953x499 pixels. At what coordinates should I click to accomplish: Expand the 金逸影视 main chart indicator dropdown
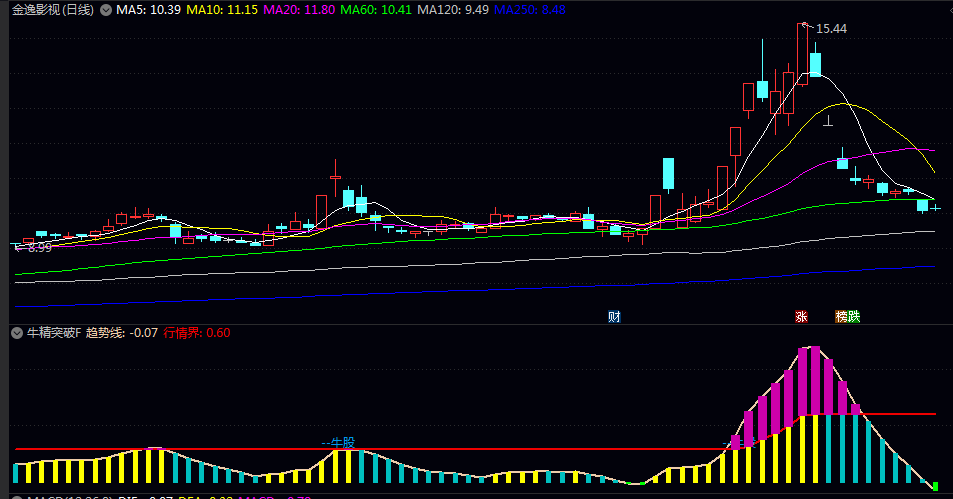click(106, 10)
